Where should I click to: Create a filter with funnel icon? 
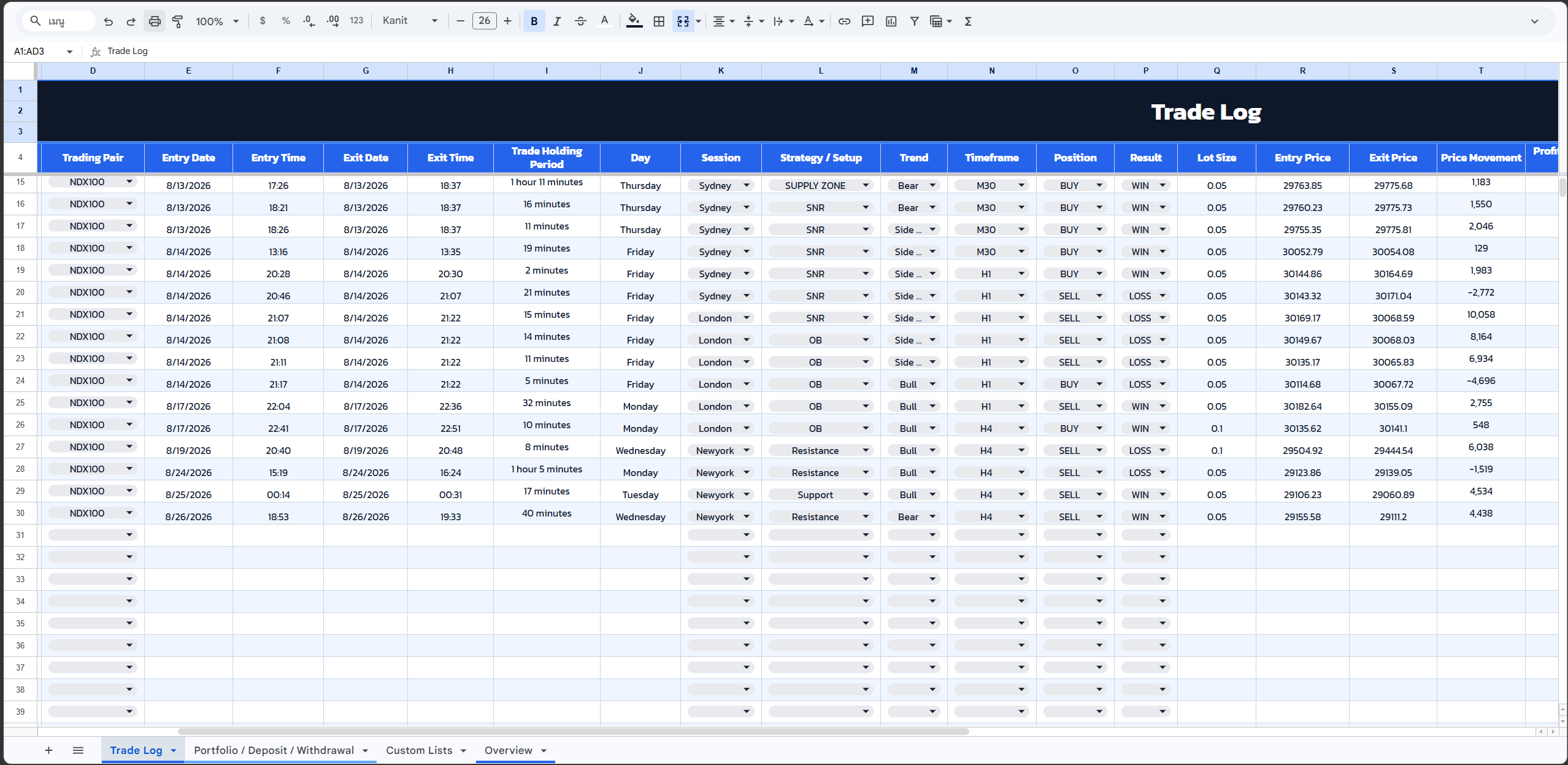914,21
